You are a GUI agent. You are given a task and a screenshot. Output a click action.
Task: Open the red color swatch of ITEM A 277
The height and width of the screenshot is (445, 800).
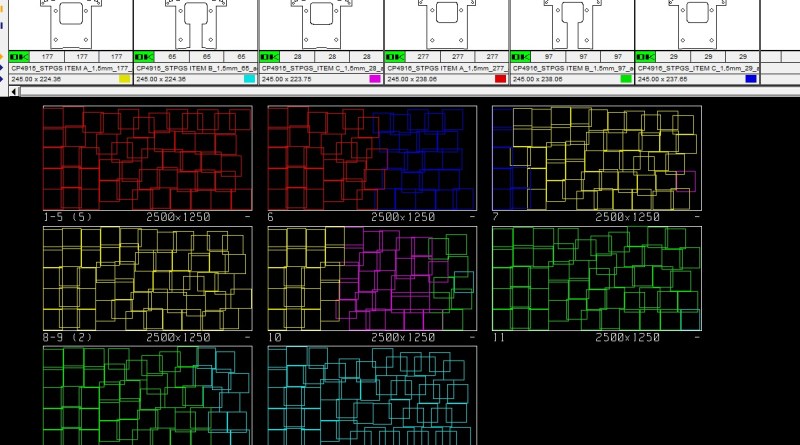point(501,79)
